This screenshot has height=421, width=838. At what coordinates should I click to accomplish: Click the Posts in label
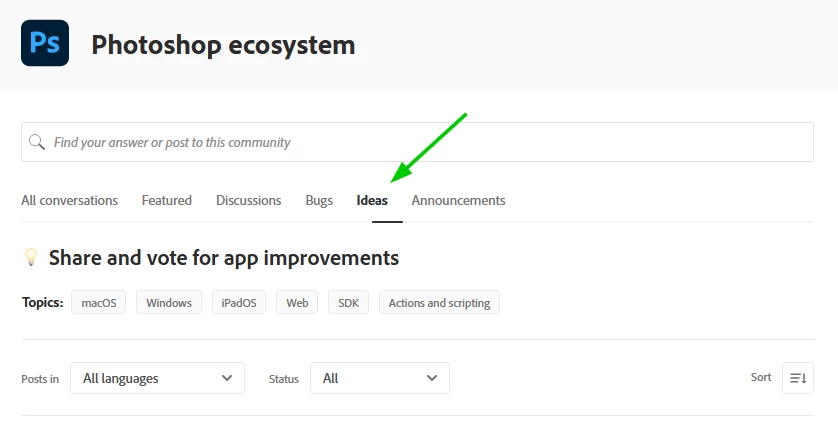tap(40, 379)
